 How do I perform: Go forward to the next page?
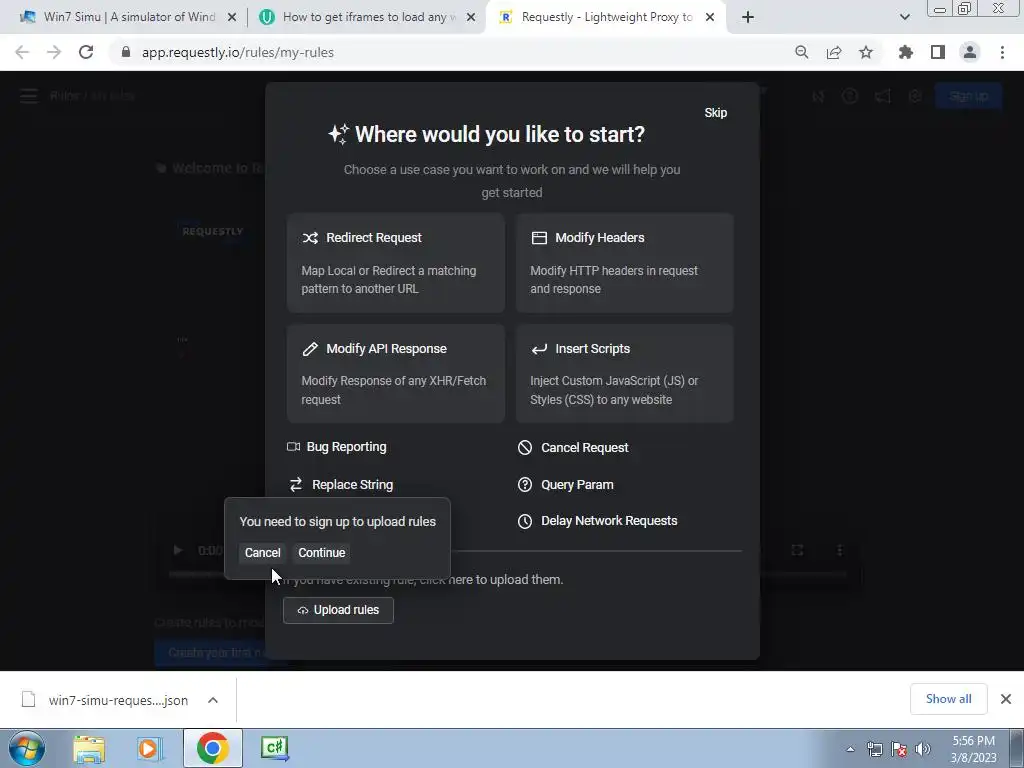coord(54,52)
